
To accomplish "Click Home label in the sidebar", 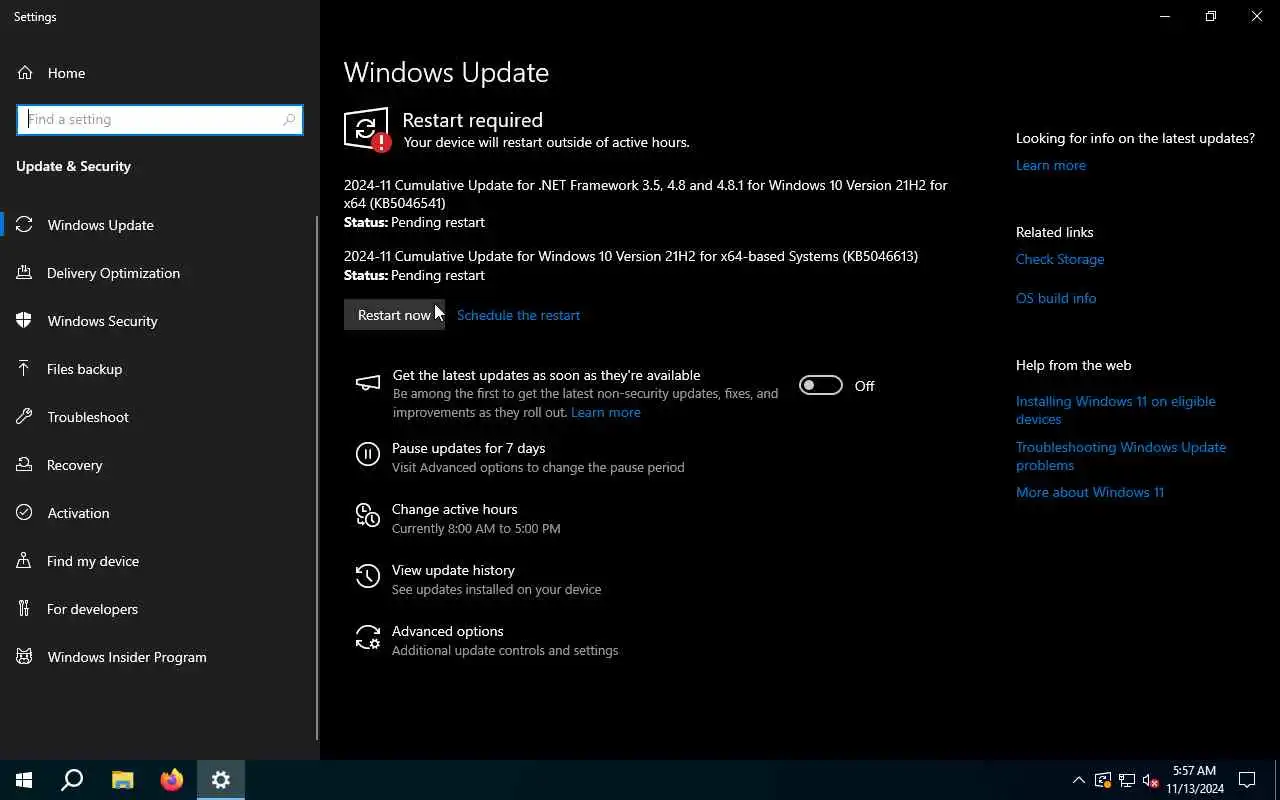I will point(66,73).
